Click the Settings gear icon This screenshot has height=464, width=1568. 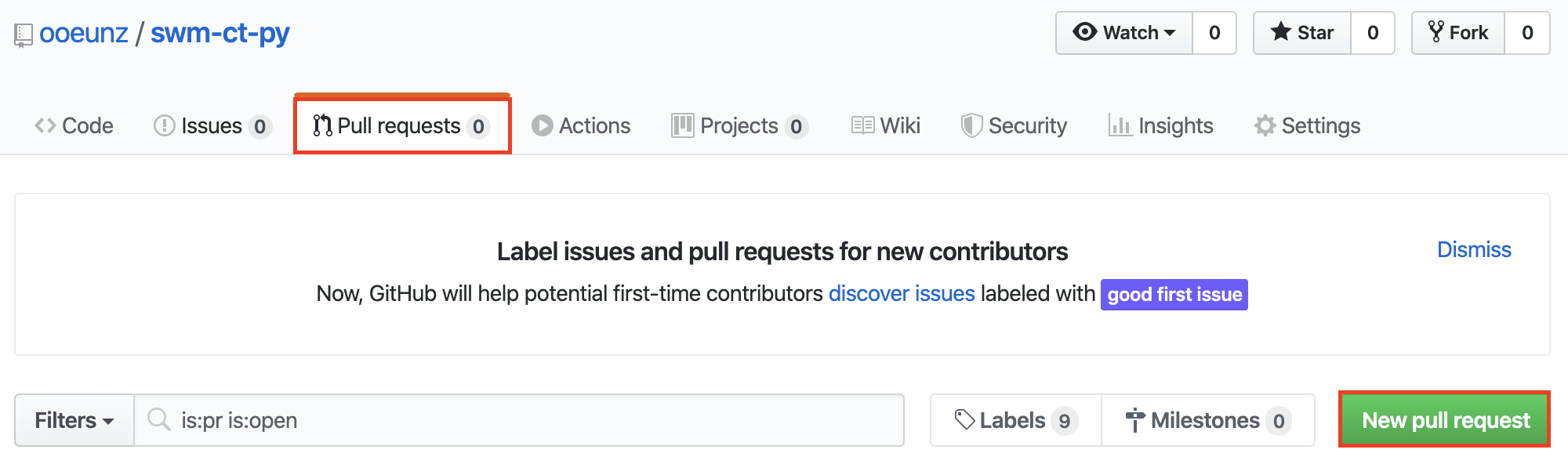pos(1265,126)
